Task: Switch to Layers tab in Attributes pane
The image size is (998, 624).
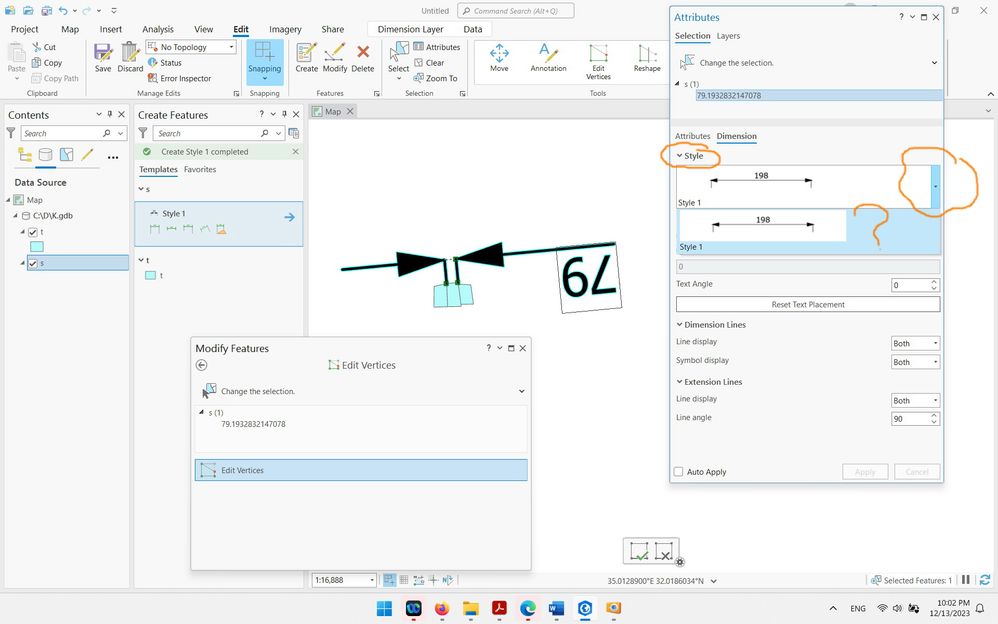Action: pos(728,36)
